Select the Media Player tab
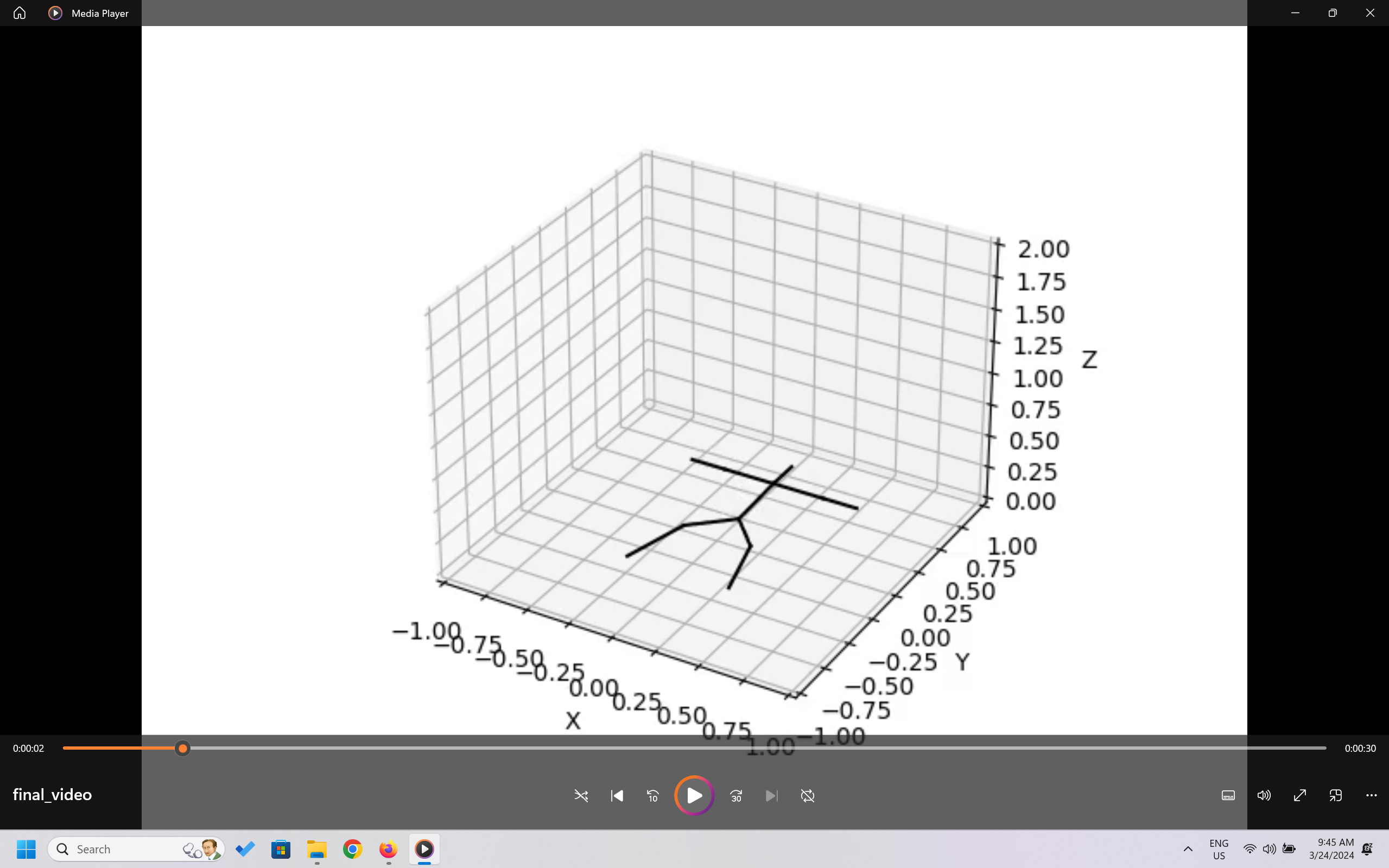 tap(89, 12)
